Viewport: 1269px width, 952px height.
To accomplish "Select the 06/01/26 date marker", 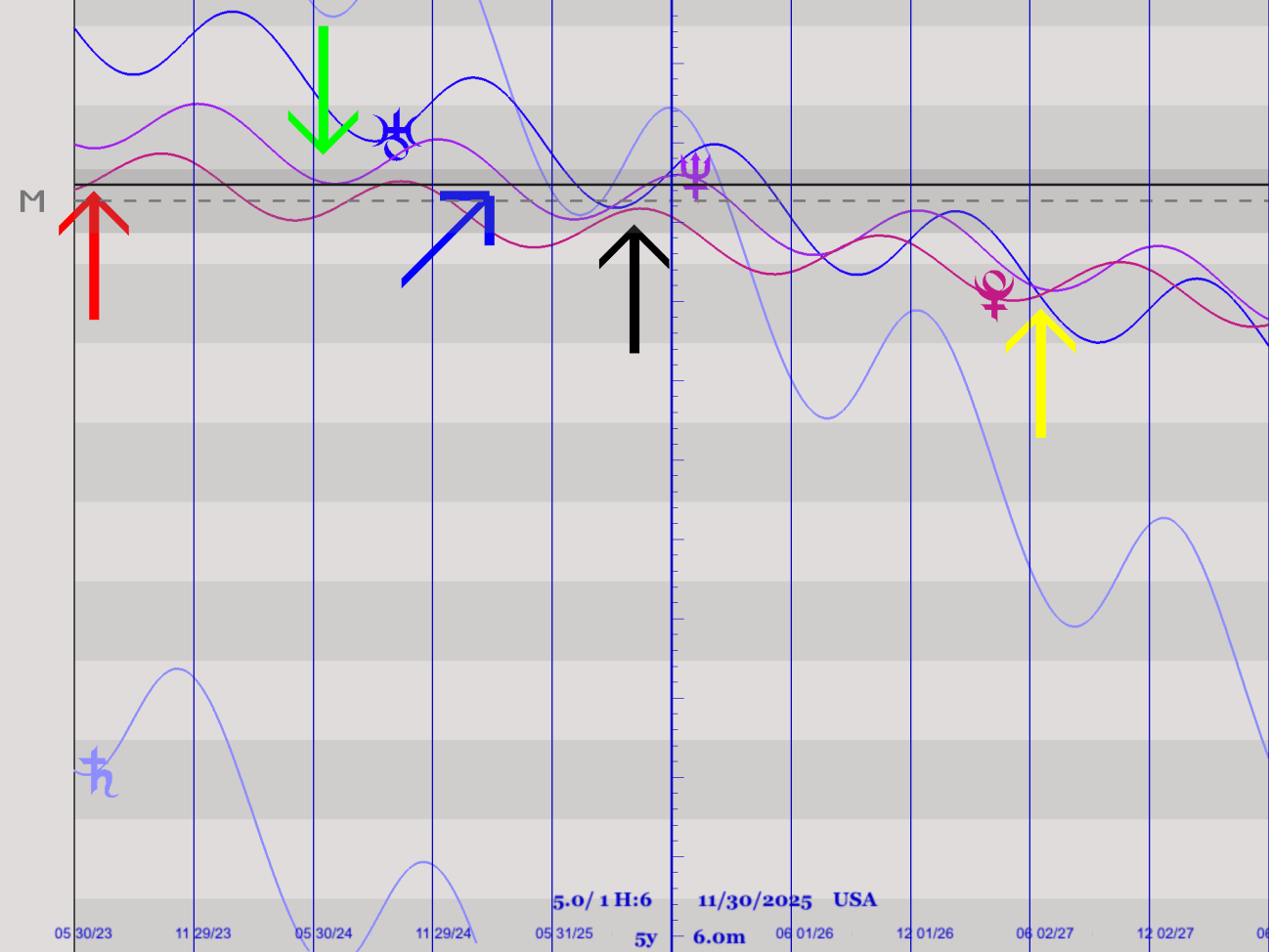I will click(x=805, y=933).
